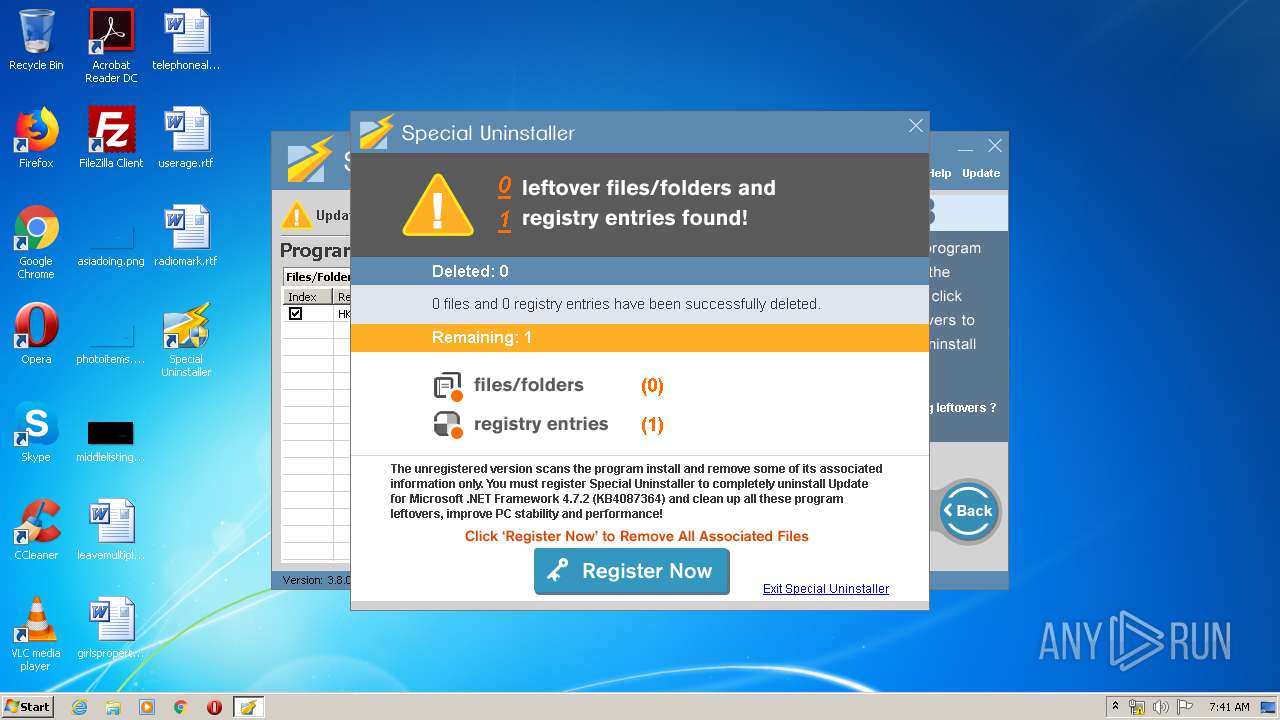Open the Recycle Bin desktop icon
Screen dimensions: 1280x720
click(x=36, y=40)
